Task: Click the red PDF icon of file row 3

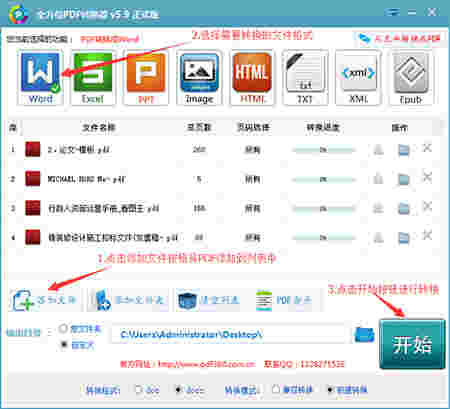Action: click(33, 208)
